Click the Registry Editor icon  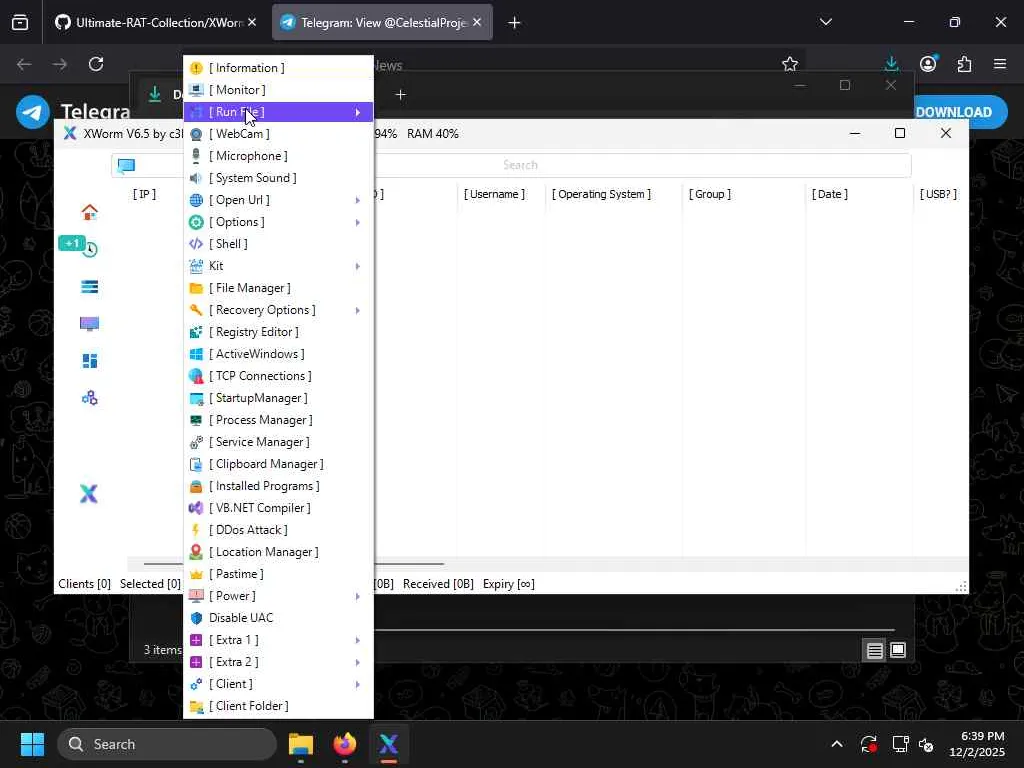196,332
